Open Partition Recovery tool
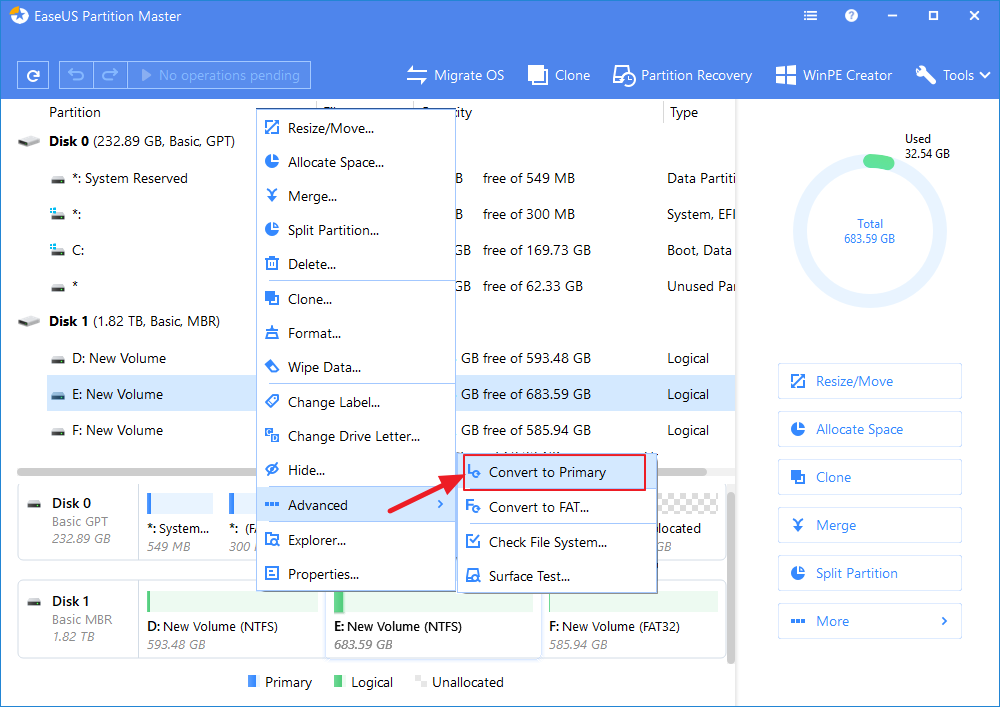The height and width of the screenshot is (707, 1000). click(682, 75)
